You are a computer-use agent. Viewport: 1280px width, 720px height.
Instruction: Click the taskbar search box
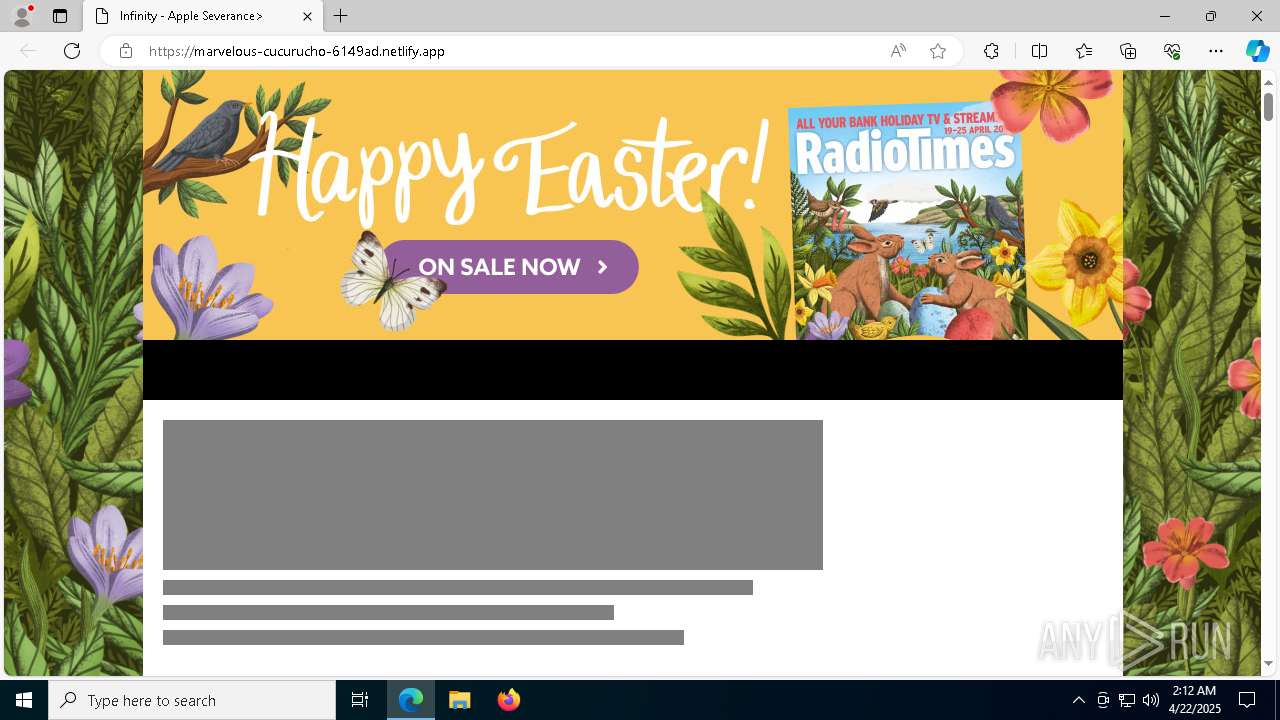tap(192, 700)
